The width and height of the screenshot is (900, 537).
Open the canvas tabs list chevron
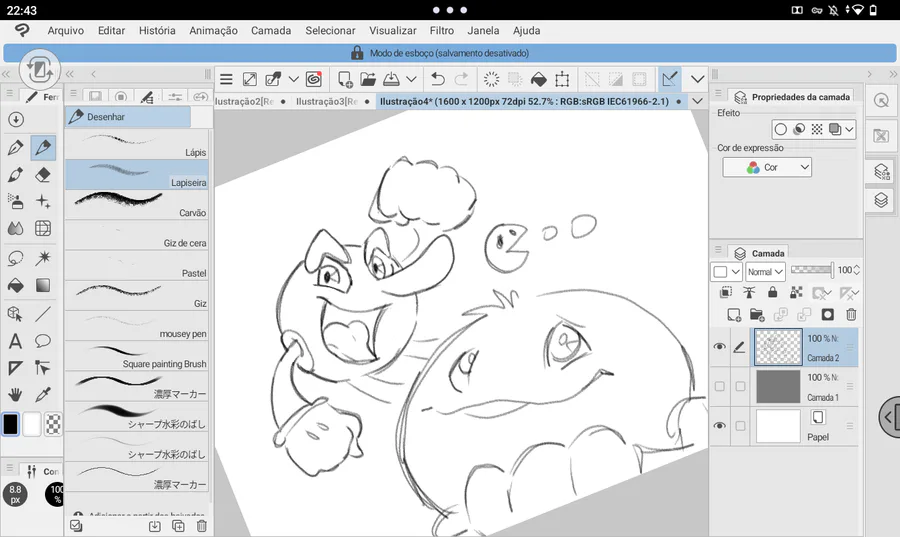pyautogui.click(x=697, y=102)
